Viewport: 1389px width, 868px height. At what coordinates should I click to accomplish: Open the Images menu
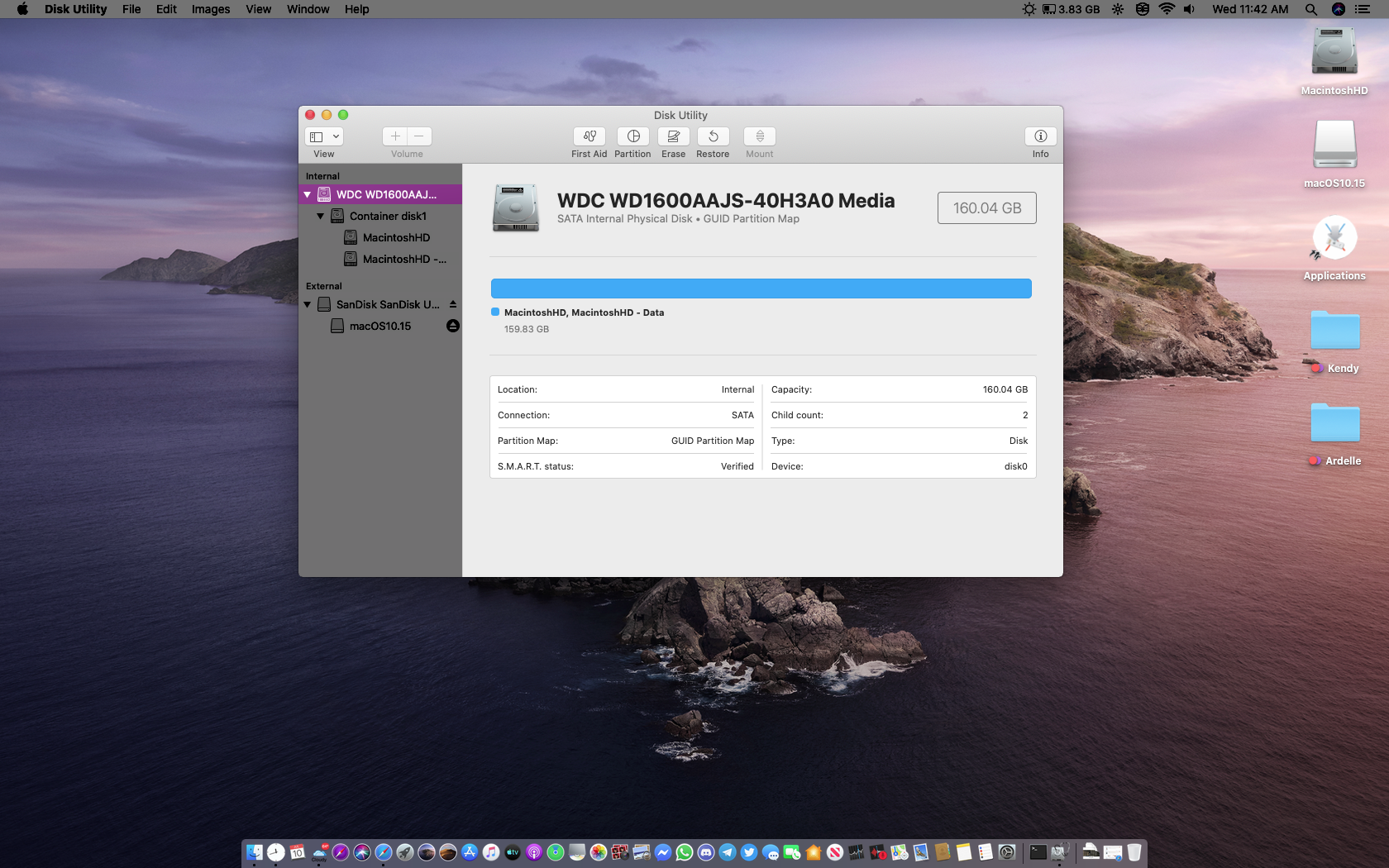[211, 9]
